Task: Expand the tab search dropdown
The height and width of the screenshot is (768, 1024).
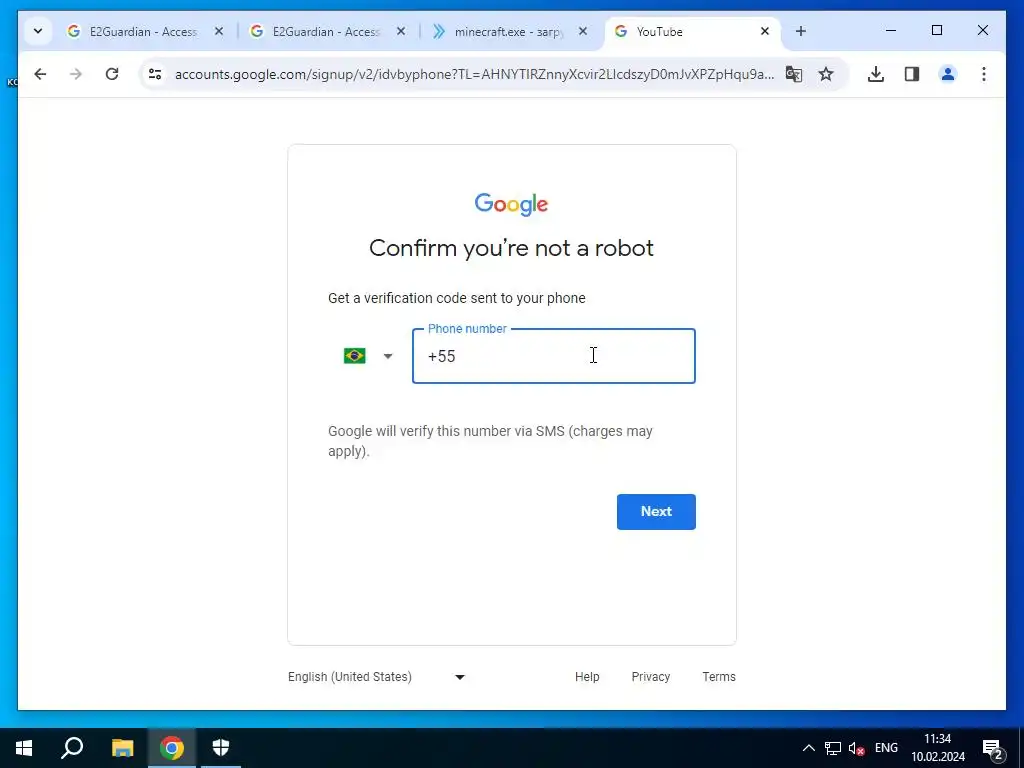Action: (x=38, y=31)
